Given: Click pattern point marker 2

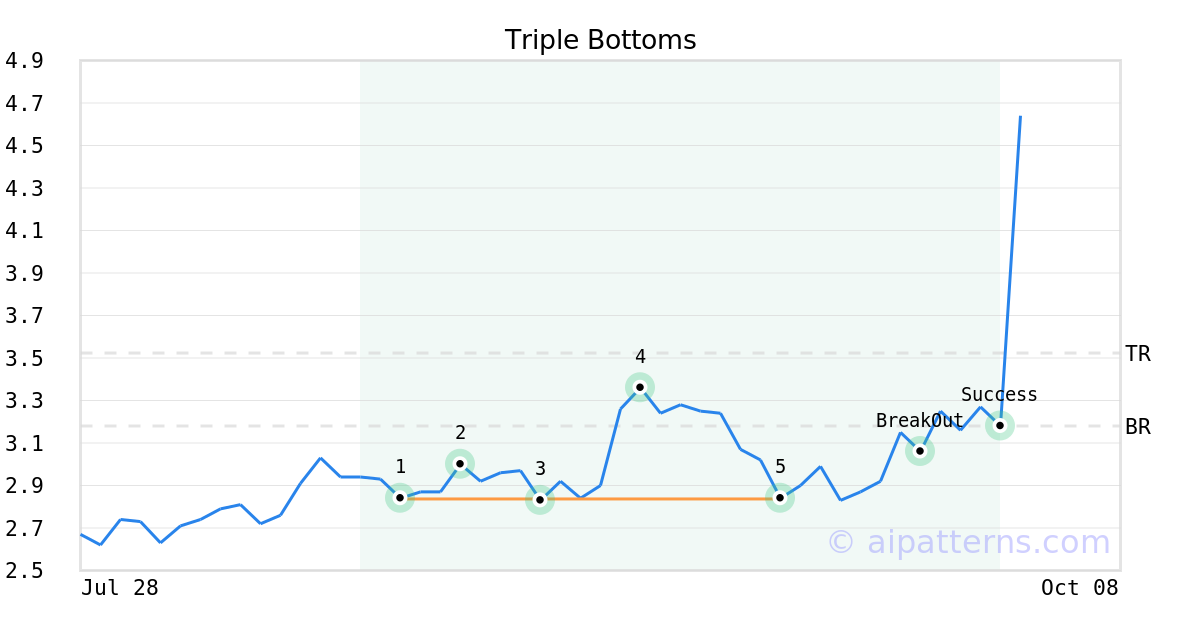Looking at the screenshot, I should click(460, 463).
